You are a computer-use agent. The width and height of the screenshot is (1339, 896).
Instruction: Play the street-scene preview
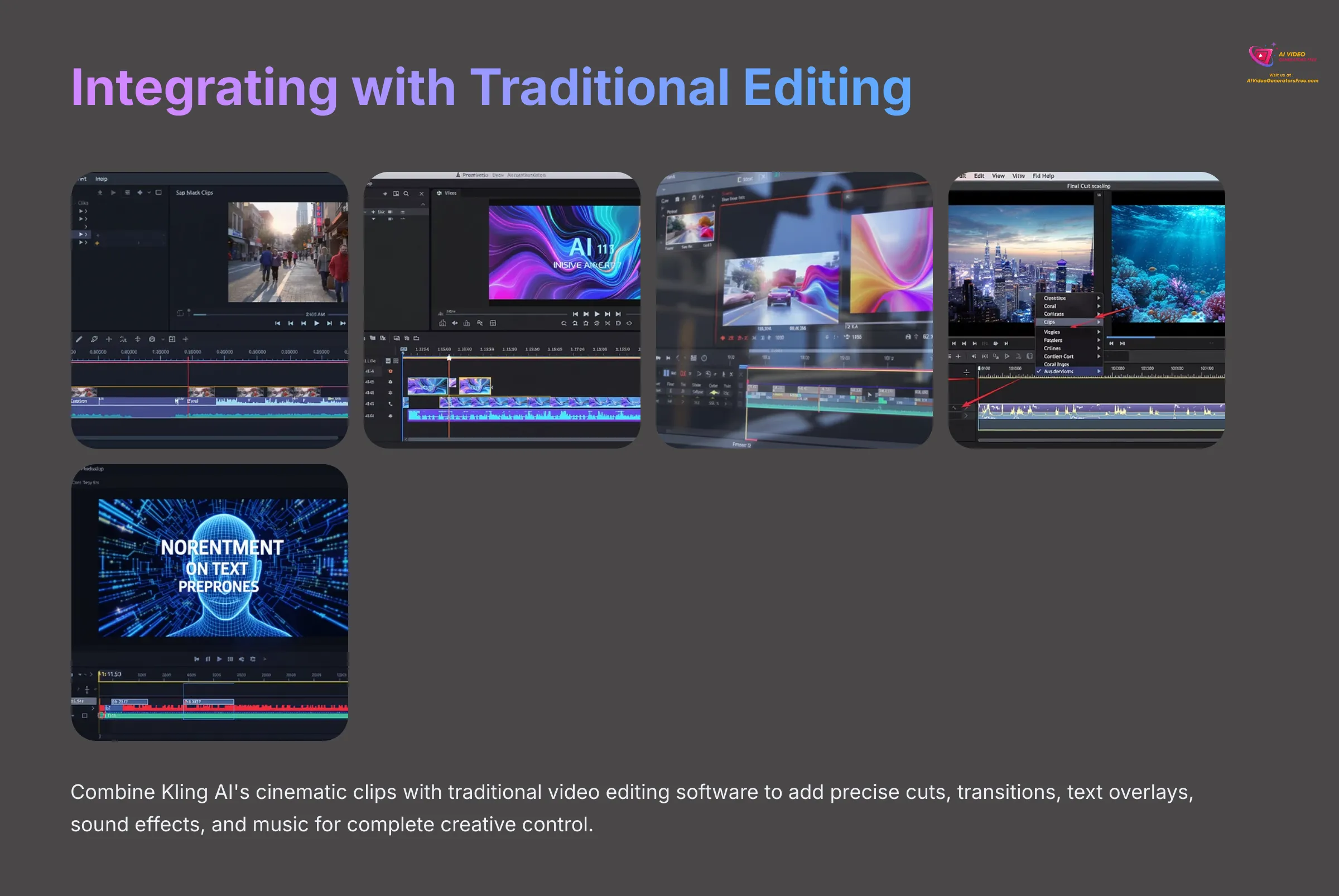[x=316, y=324]
